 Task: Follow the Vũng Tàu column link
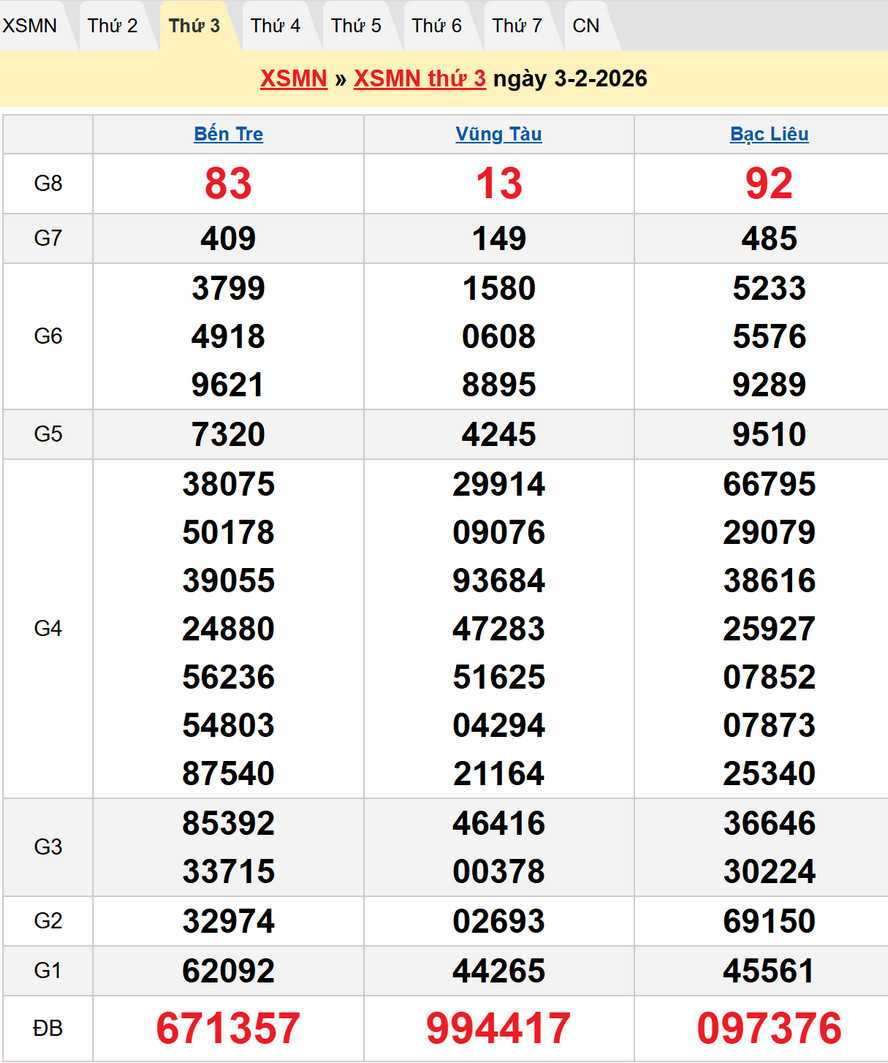pyautogui.click(x=498, y=134)
